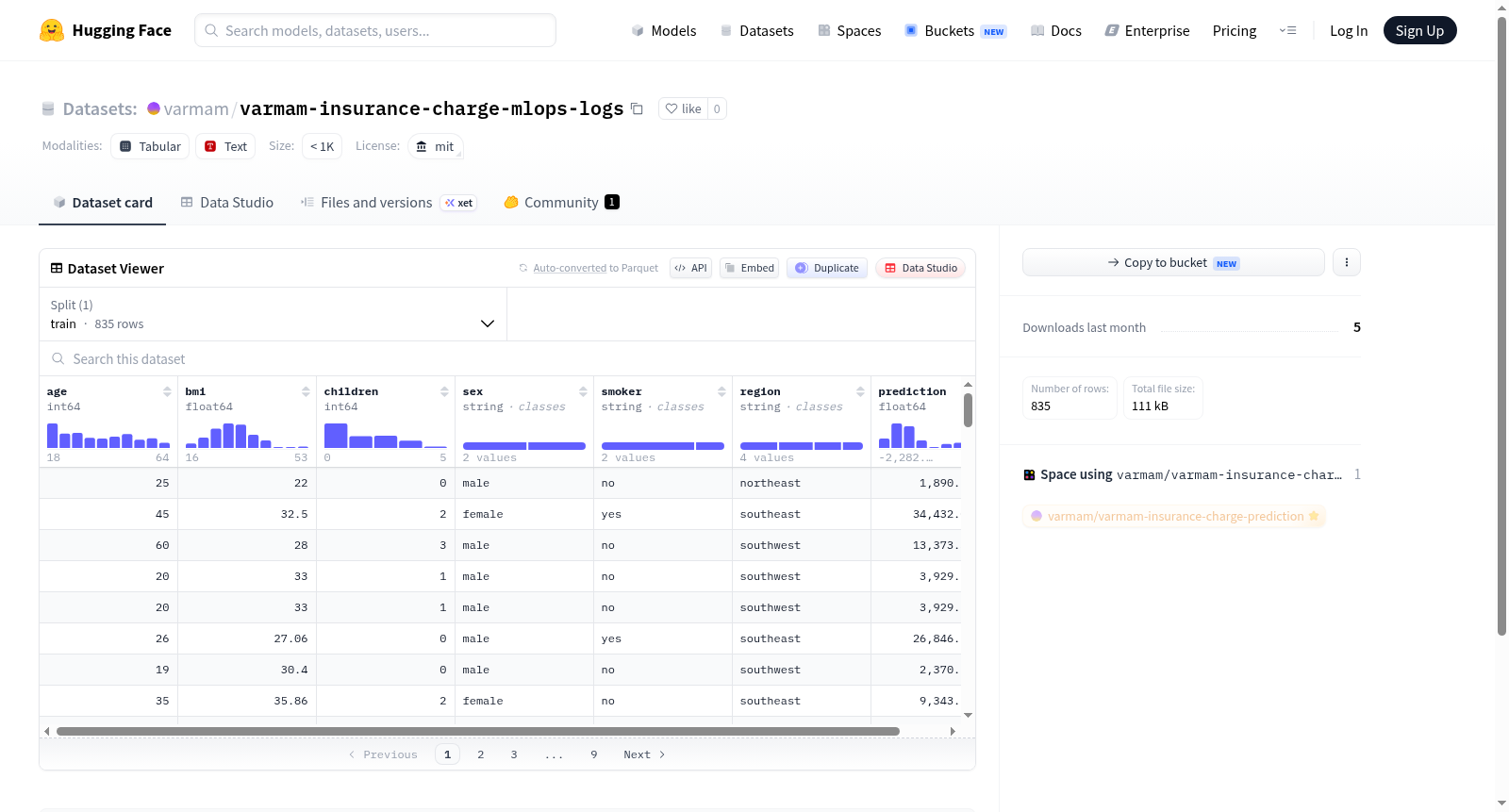View Pricing page

pyautogui.click(x=1235, y=30)
